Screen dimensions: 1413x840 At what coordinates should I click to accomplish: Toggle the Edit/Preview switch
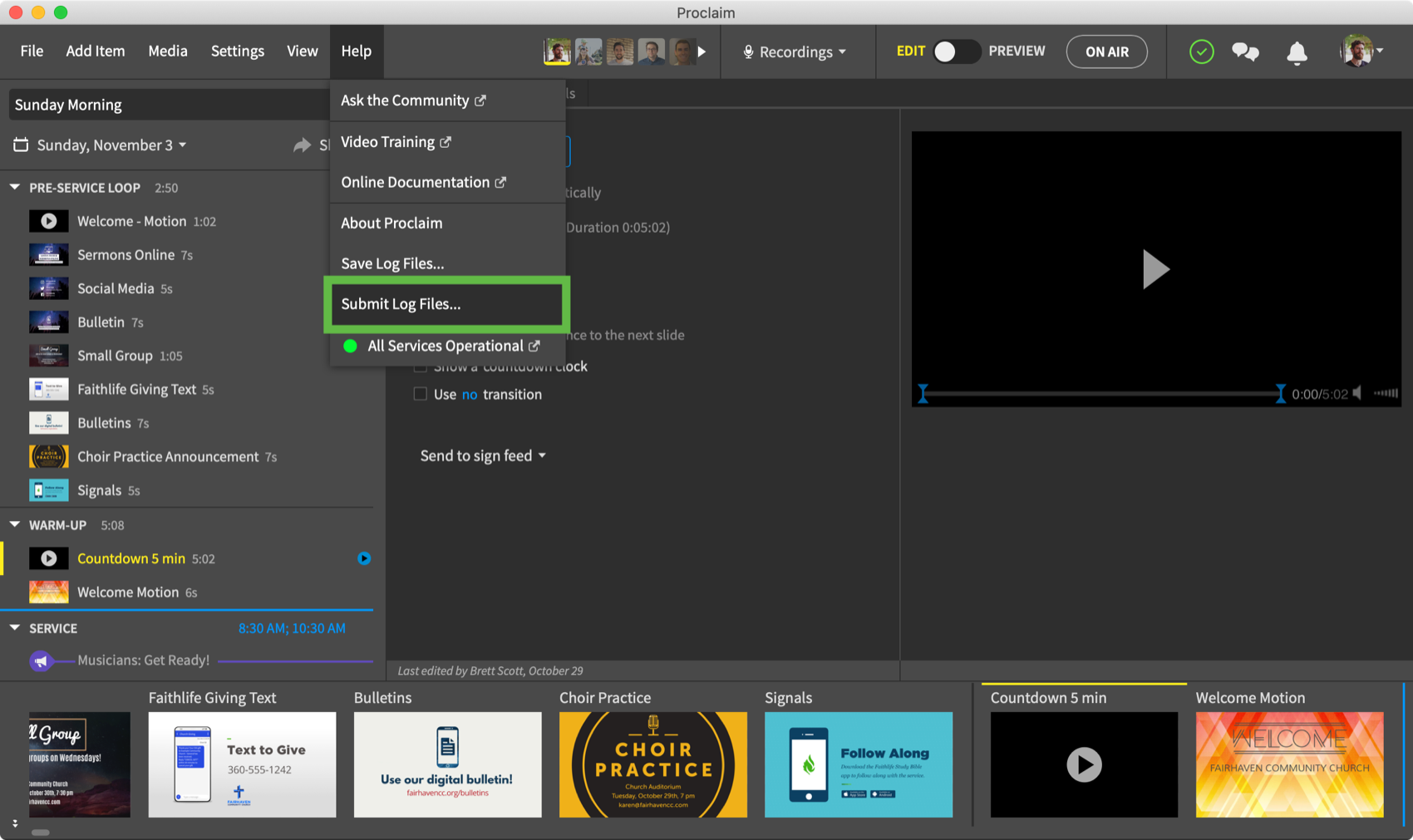[x=956, y=52]
